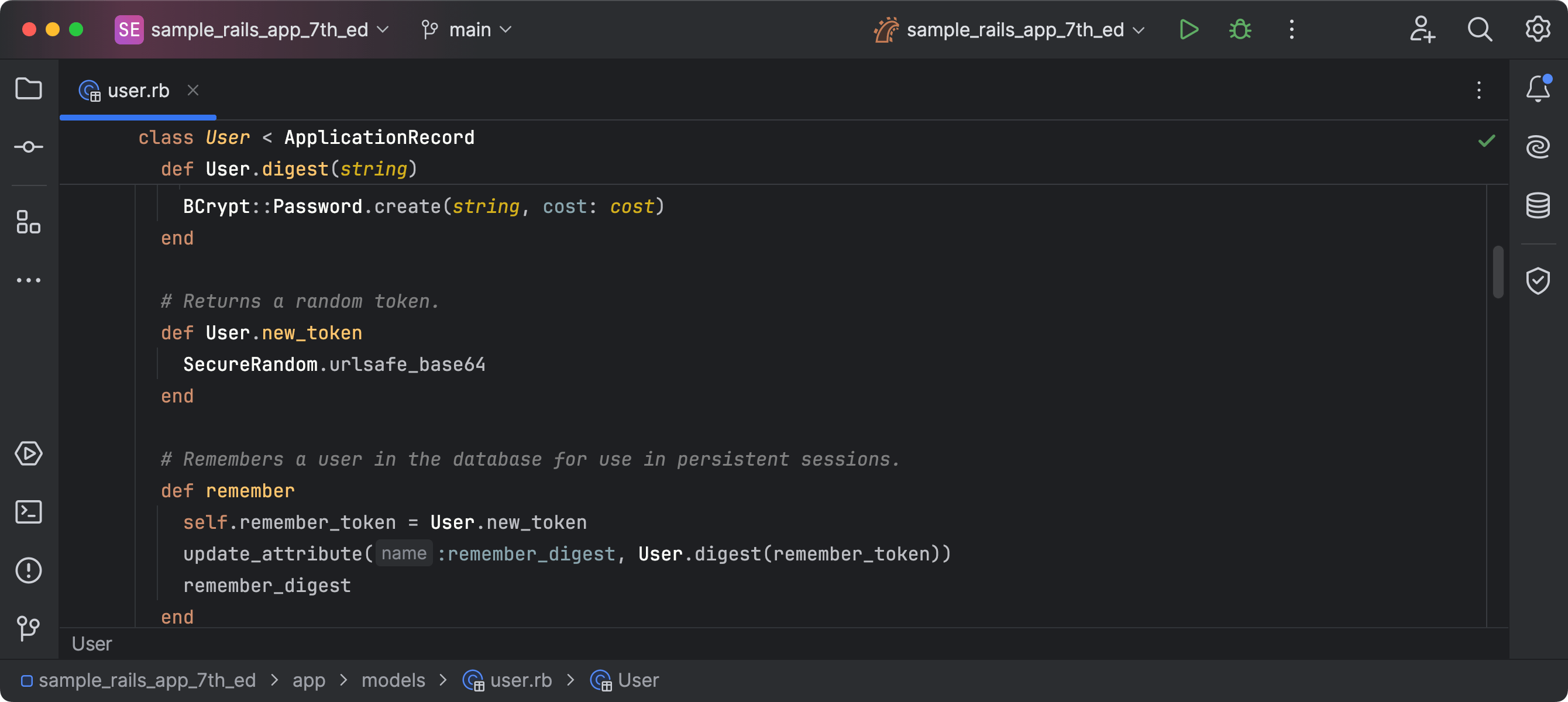Expand the run configuration selector dropdown
Image resolution: width=1568 pixels, height=702 pixels.
1015,29
